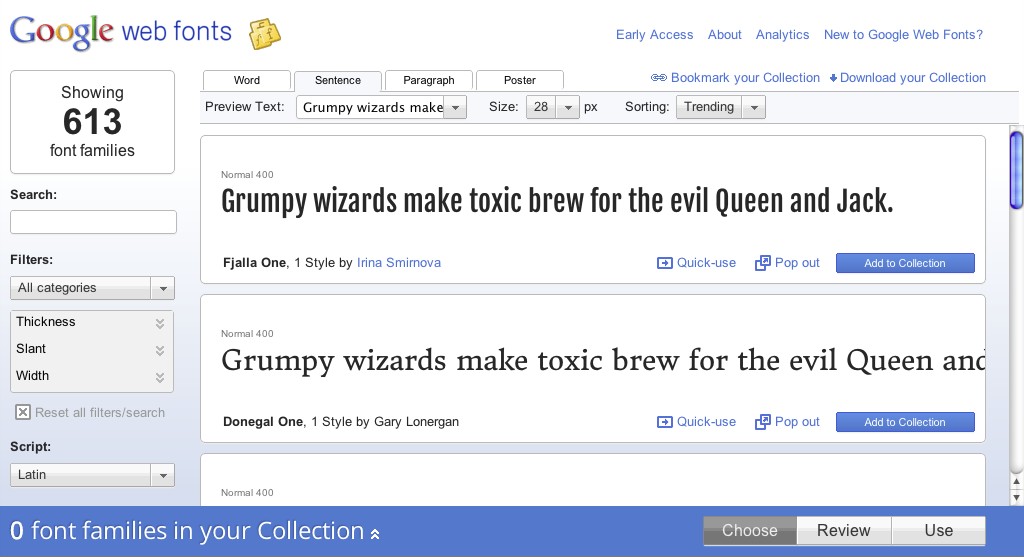1024x557 pixels.
Task: Open Irina Smirnova designer link
Action: [x=399, y=263]
